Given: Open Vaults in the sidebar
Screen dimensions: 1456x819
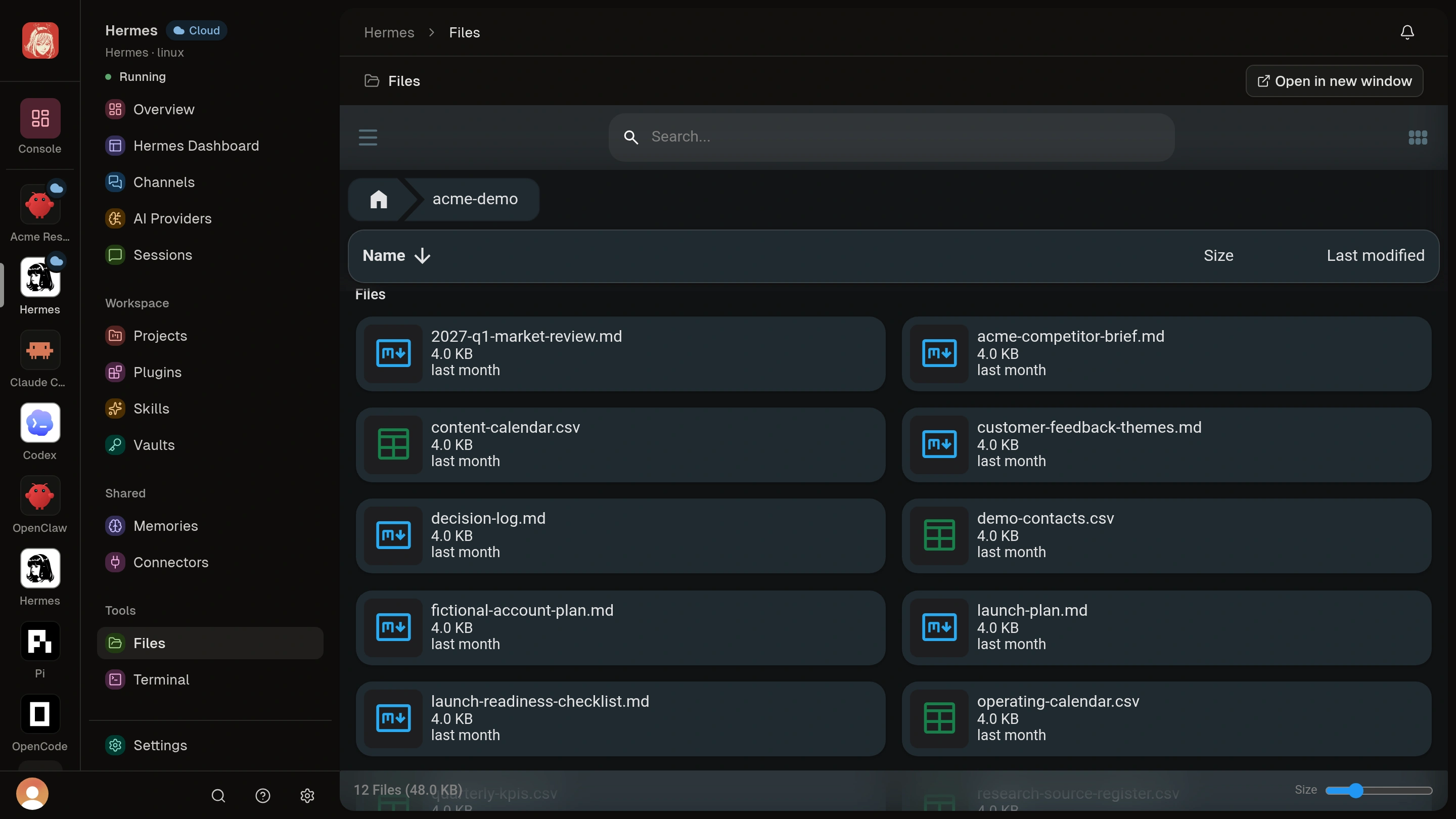Looking at the screenshot, I should point(210,445).
